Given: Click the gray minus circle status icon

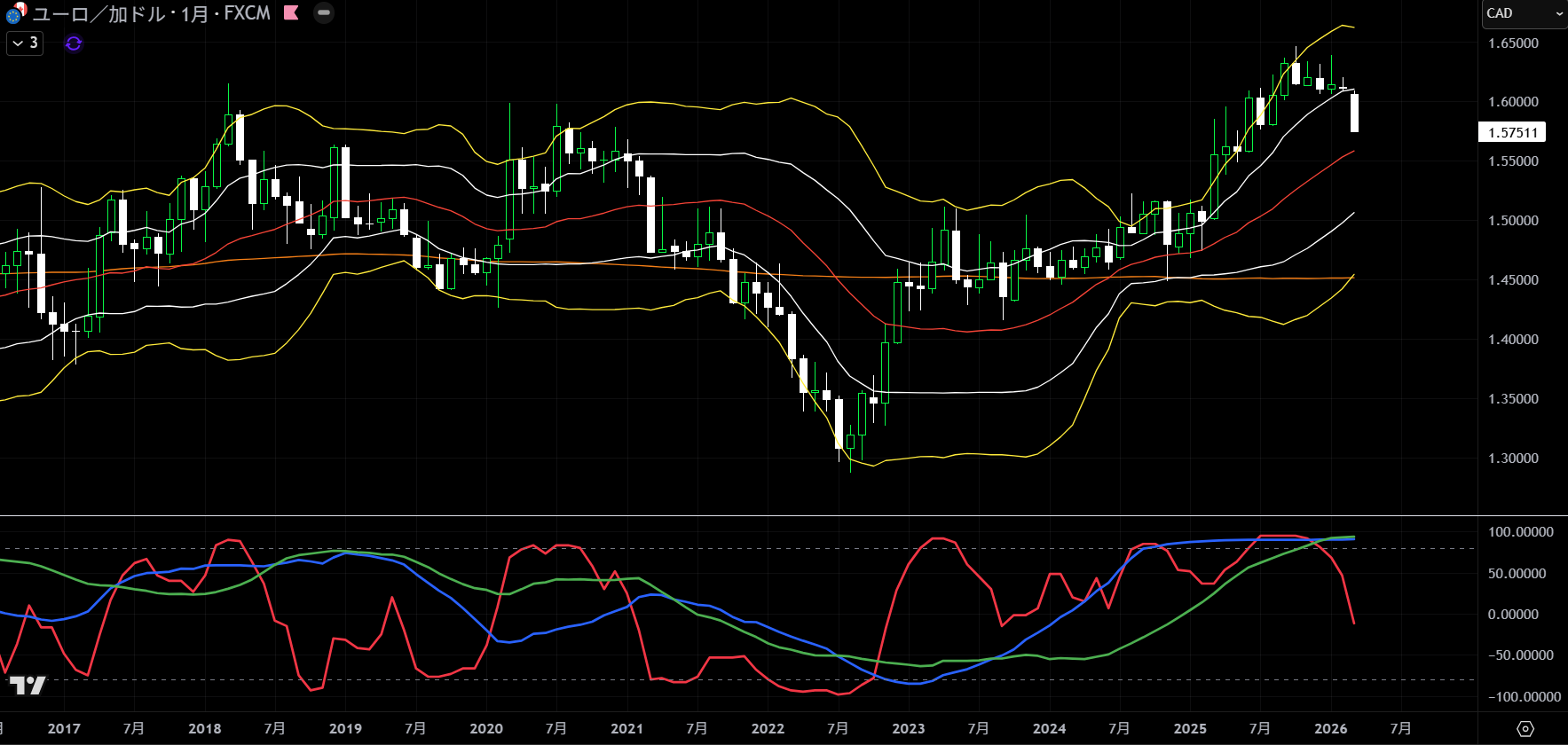Looking at the screenshot, I should tap(324, 12).
